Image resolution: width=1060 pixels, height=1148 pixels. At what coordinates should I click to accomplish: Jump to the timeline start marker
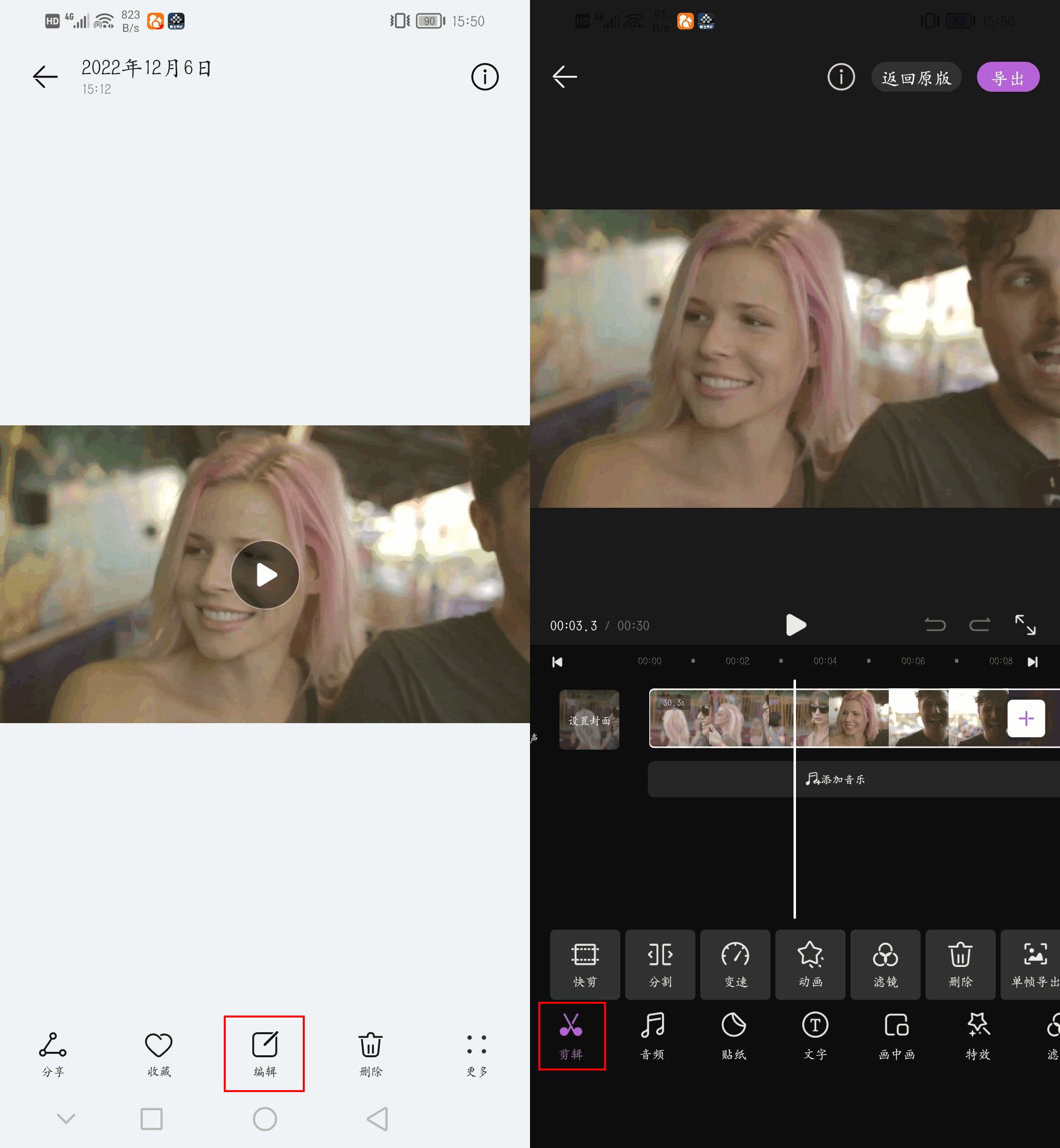coord(557,662)
